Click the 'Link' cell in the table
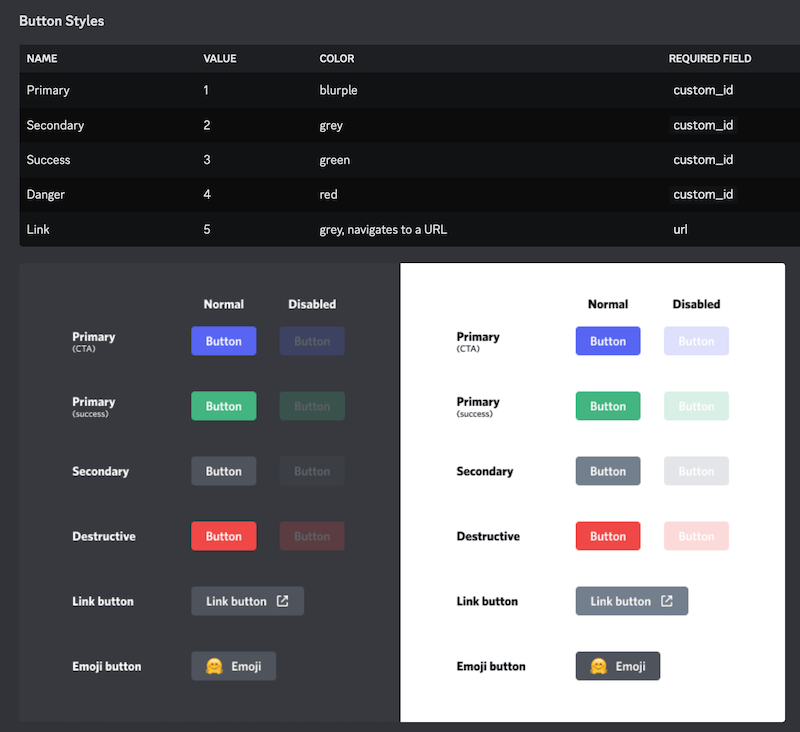 tap(38, 230)
